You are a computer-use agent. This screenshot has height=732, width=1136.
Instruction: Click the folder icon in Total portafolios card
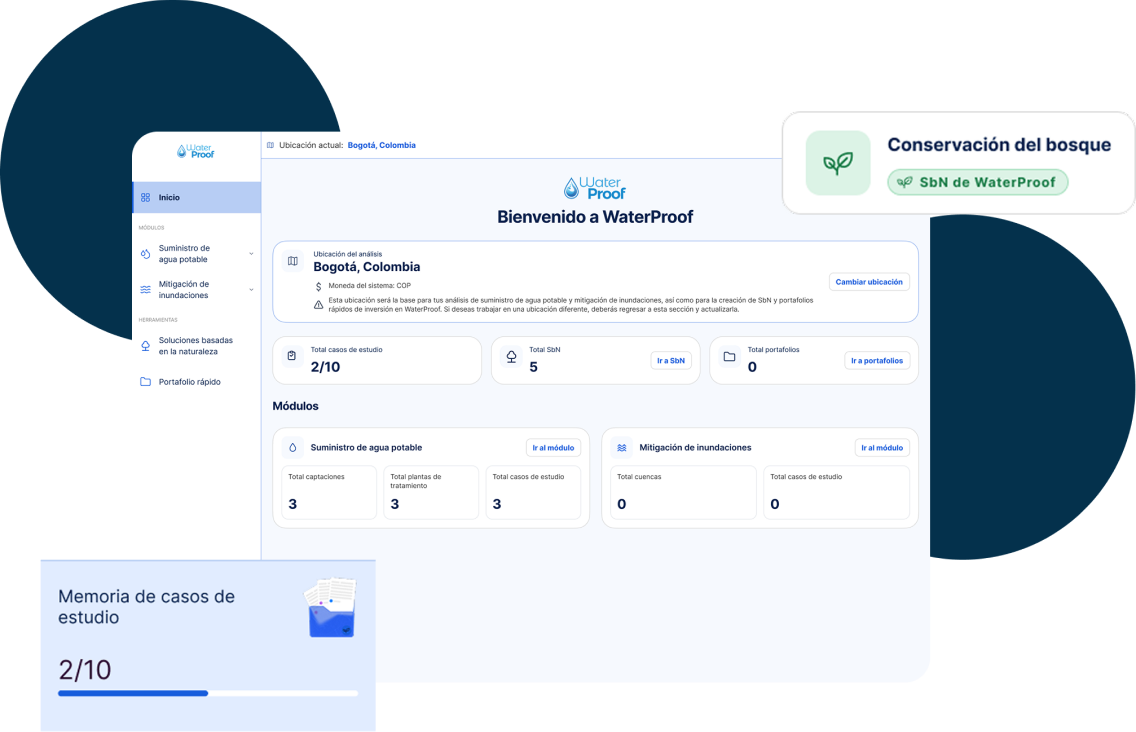[730, 357]
